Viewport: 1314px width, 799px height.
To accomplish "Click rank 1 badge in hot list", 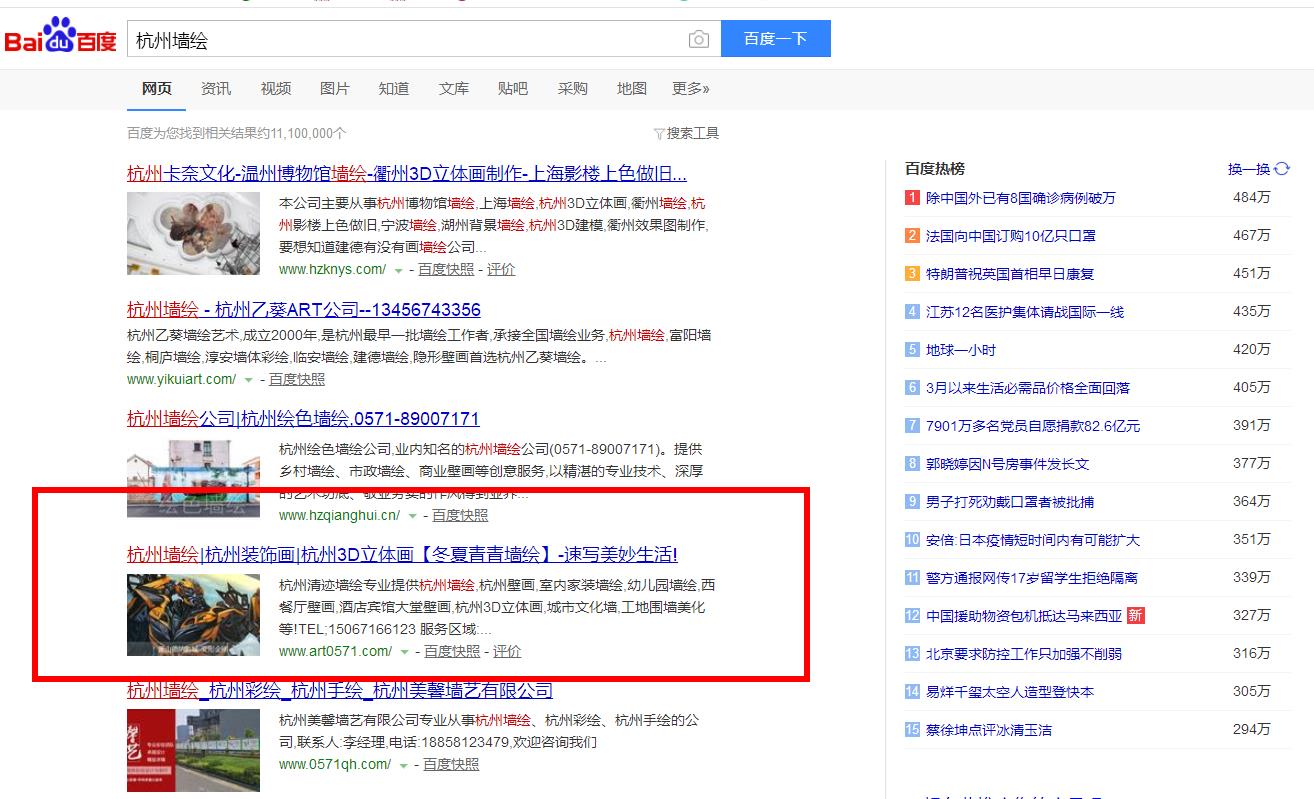I will coord(912,198).
